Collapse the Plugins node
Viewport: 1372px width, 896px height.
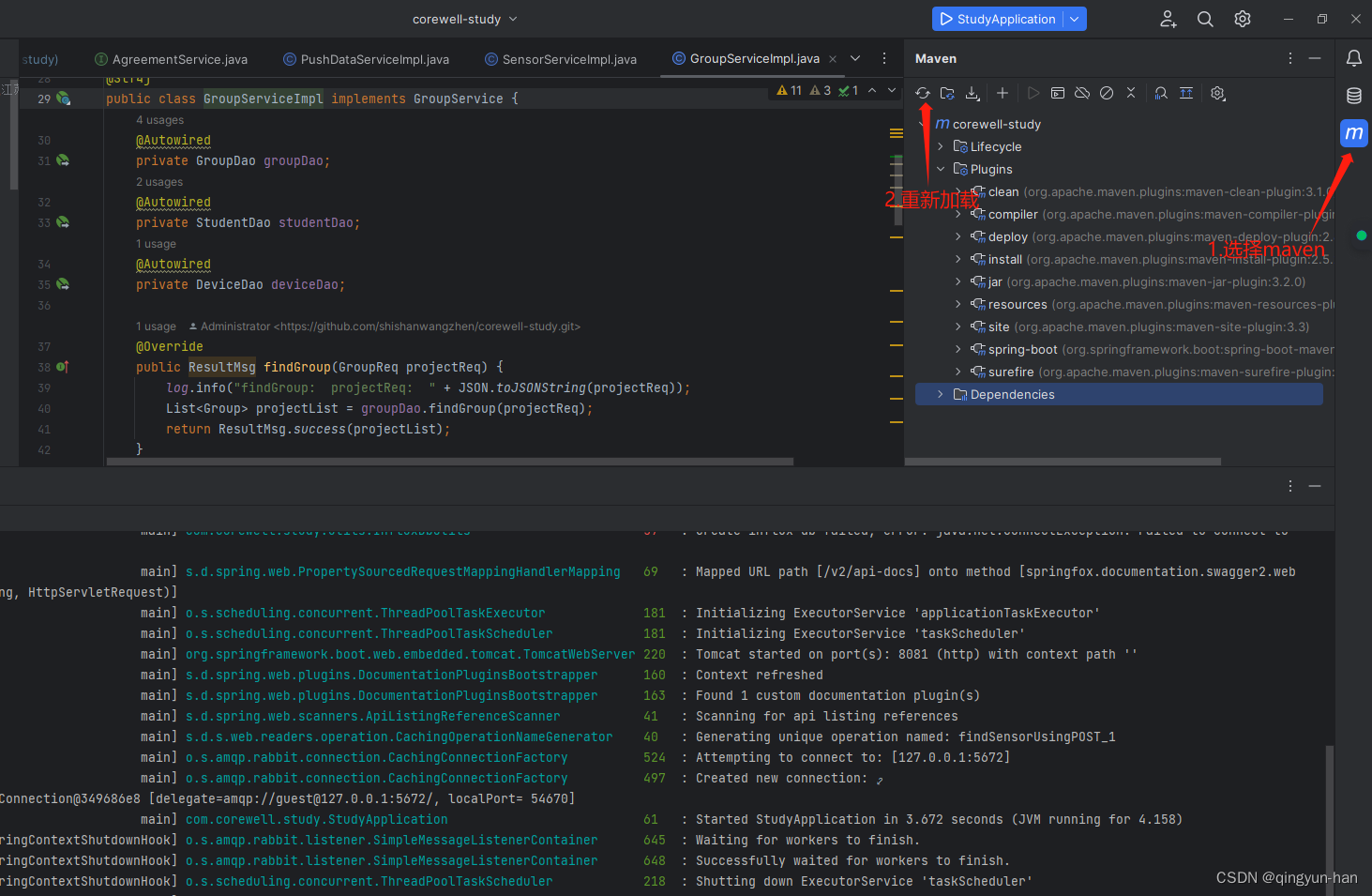tap(941, 169)
